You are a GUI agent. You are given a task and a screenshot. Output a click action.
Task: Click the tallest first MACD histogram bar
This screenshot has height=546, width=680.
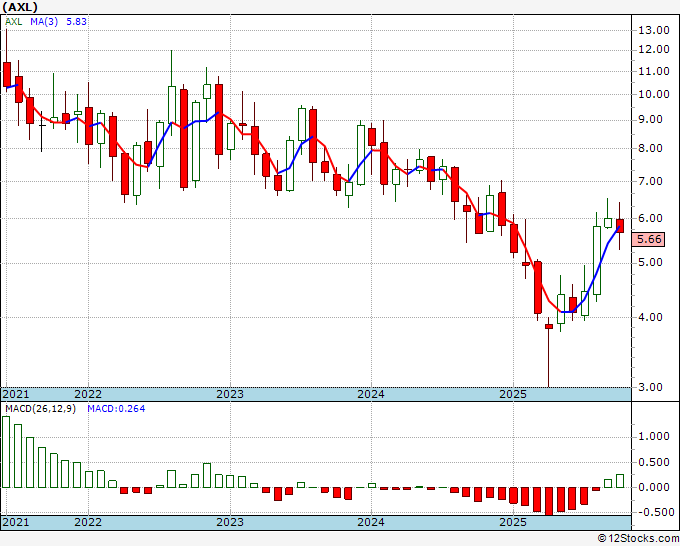tap(6, 452)
